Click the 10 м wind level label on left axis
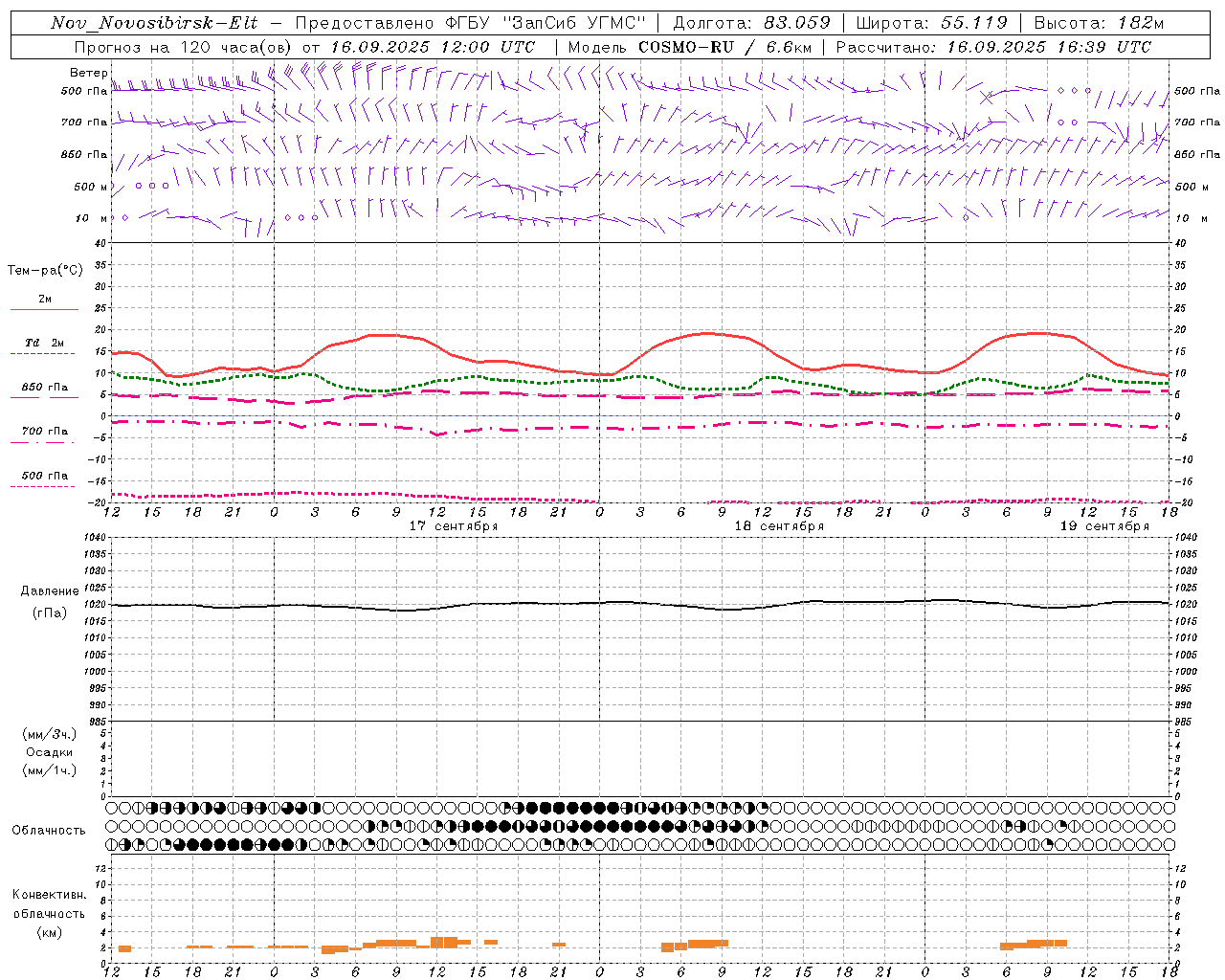This screenshot has width=1225, height=980. pos(91,218)
